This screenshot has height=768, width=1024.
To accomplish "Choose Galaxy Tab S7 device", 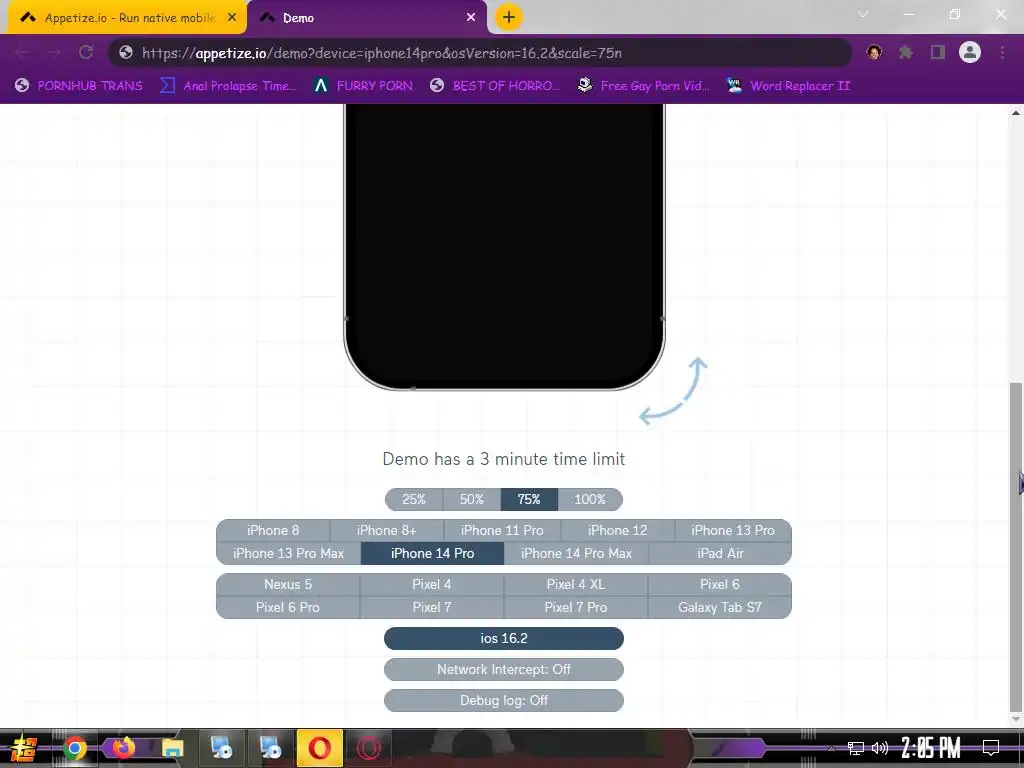I will click(x=720, y=607).
